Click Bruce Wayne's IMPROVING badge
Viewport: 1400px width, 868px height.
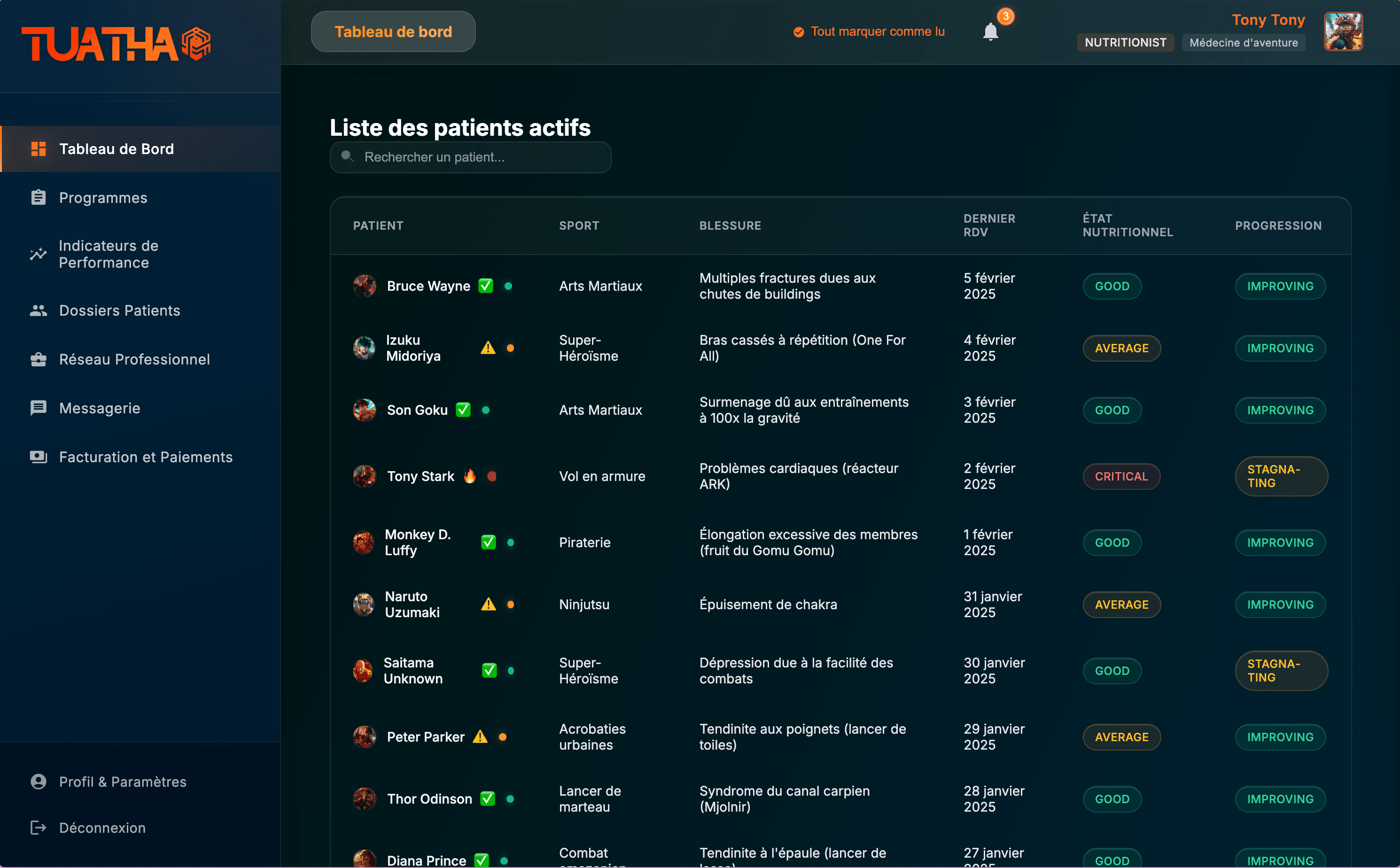tap(1280, 286)
